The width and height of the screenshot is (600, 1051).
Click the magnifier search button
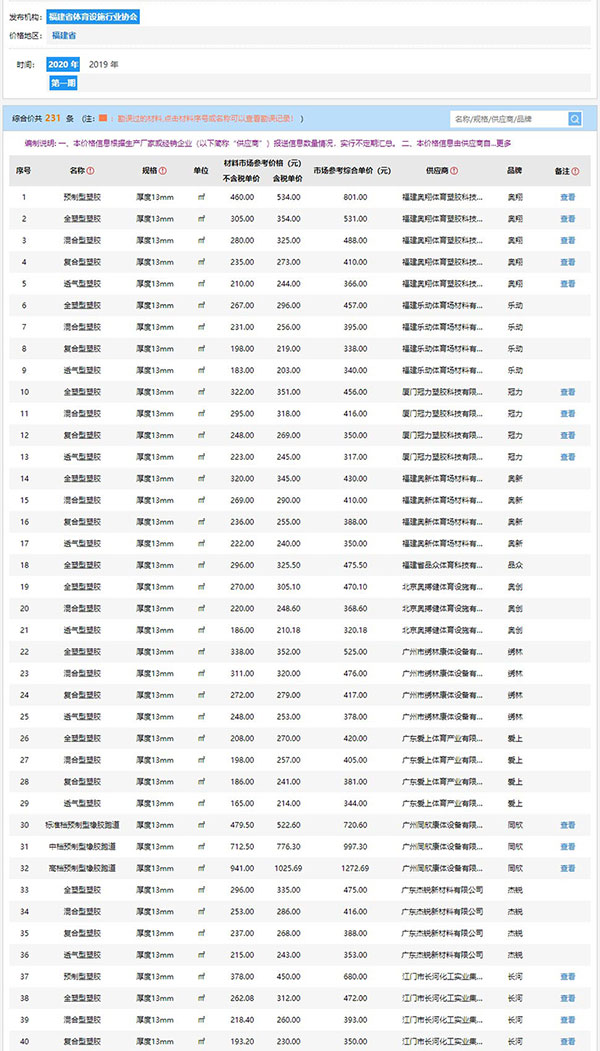[575, 119]
